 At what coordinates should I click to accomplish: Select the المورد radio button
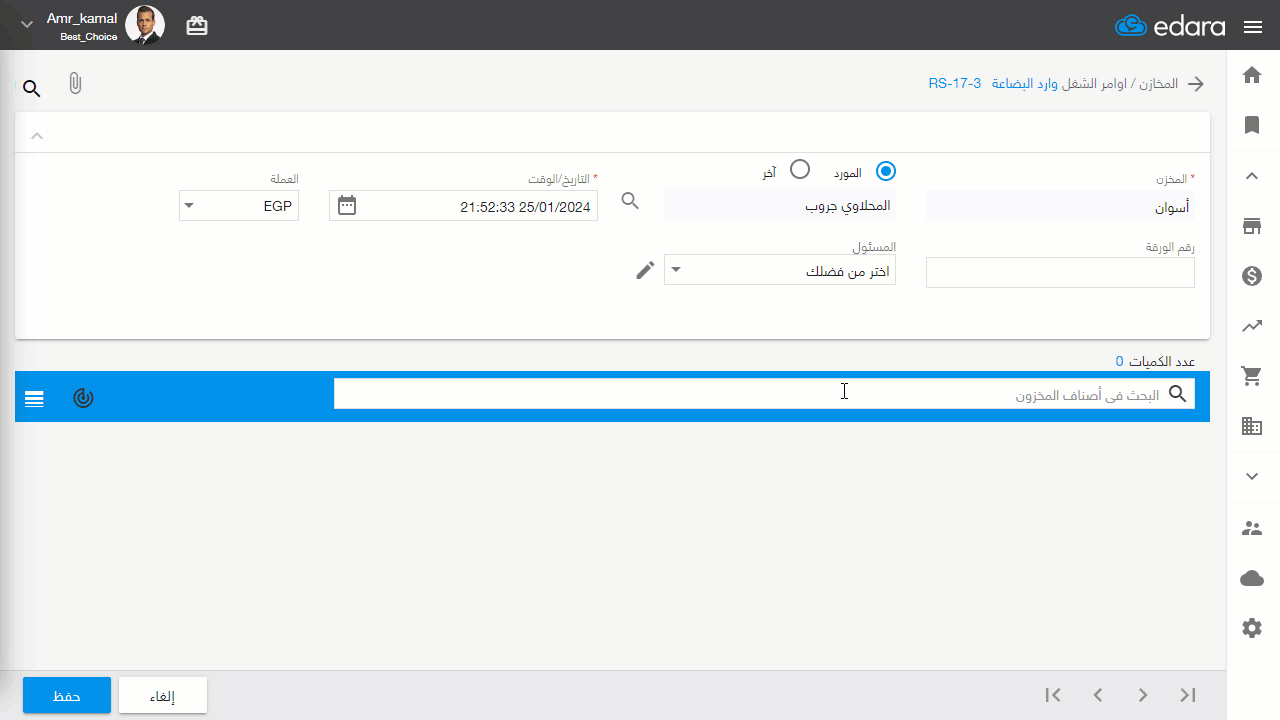pos(886,171)
